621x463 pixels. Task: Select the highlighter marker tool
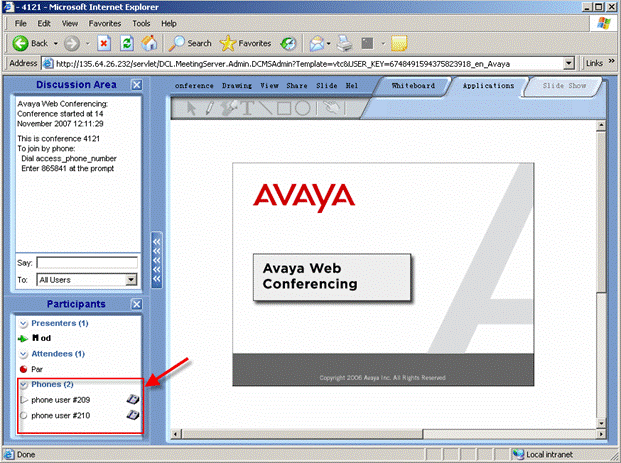pyautogui.click(x=229, y=108)
